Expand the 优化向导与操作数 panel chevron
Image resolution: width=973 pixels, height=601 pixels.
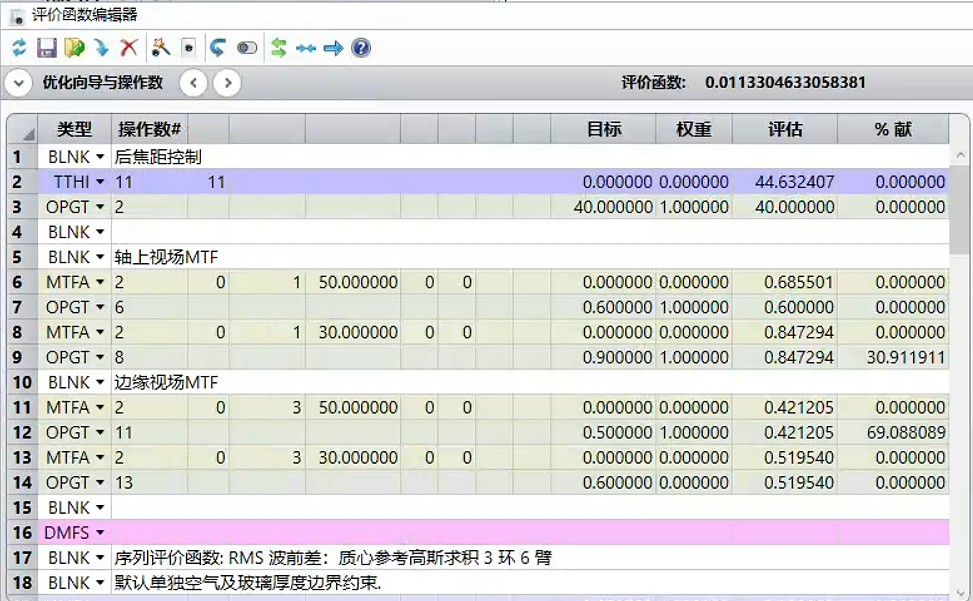[x=18, y=83]
